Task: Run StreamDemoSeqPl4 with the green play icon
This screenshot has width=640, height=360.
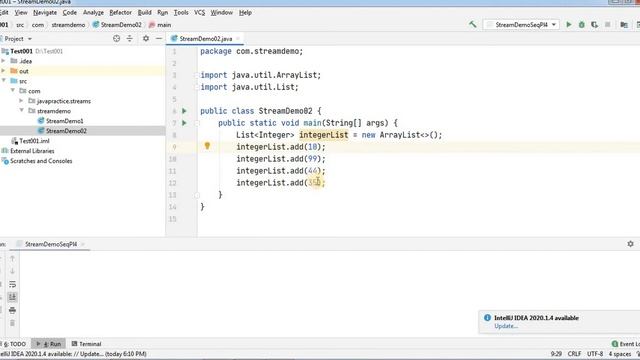Action: tap(569, 24)
